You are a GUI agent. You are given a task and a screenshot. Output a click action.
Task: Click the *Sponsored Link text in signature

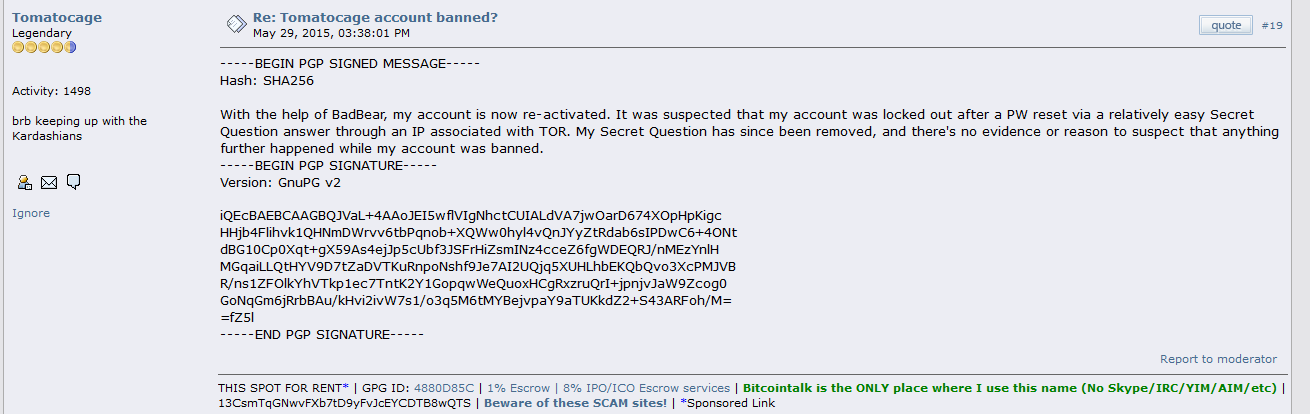pyautogui.click(x=727, y=403)
